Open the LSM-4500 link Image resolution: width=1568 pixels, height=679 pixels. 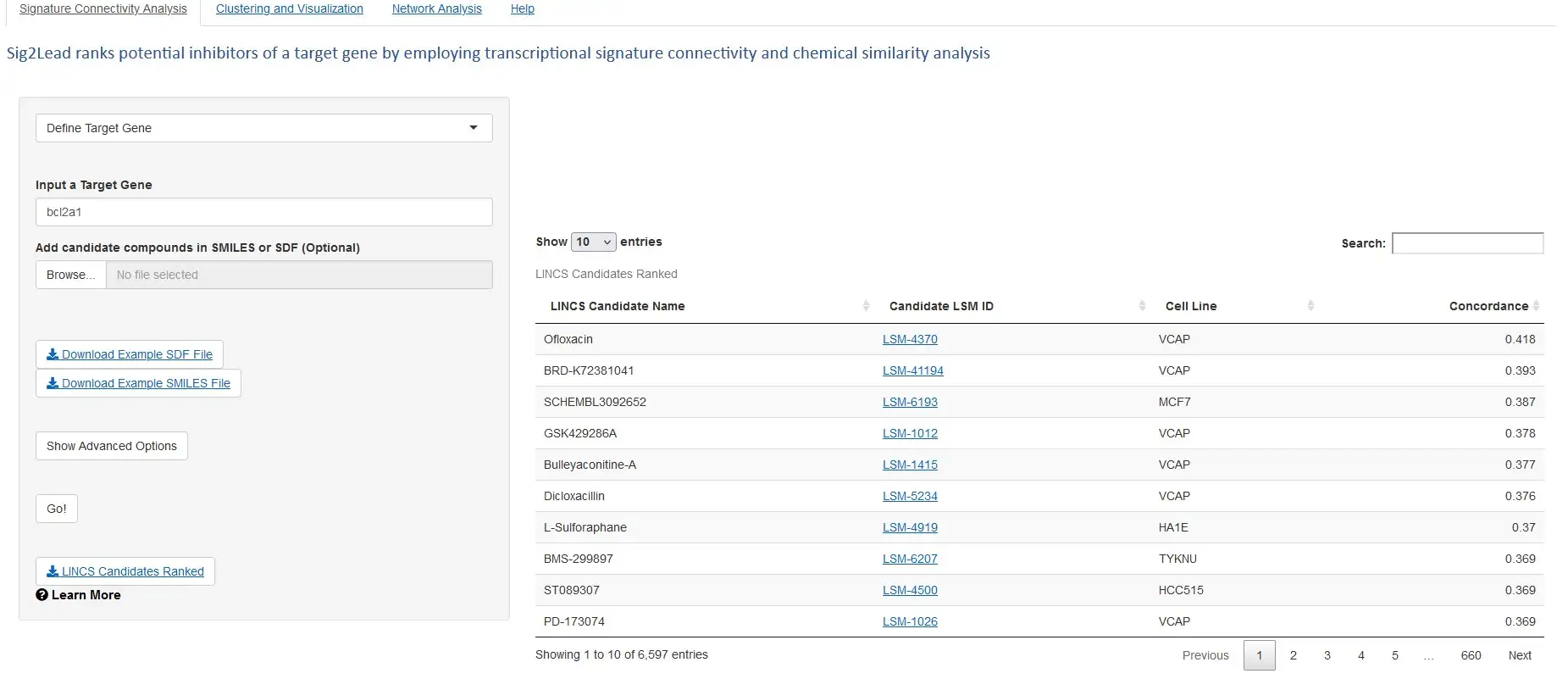click(x=910, y=590)
